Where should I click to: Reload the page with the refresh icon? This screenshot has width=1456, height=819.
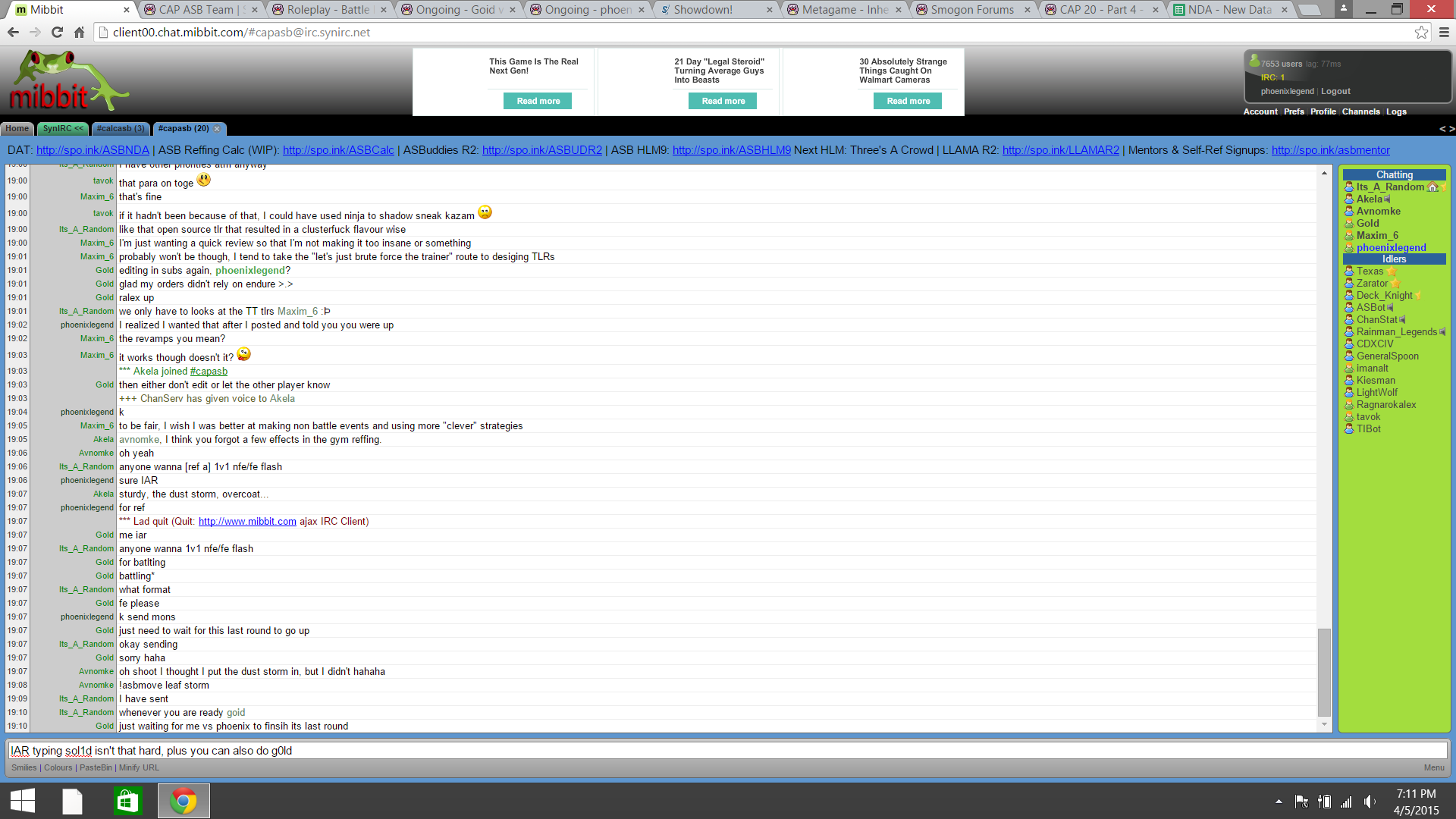pos(57,32)
